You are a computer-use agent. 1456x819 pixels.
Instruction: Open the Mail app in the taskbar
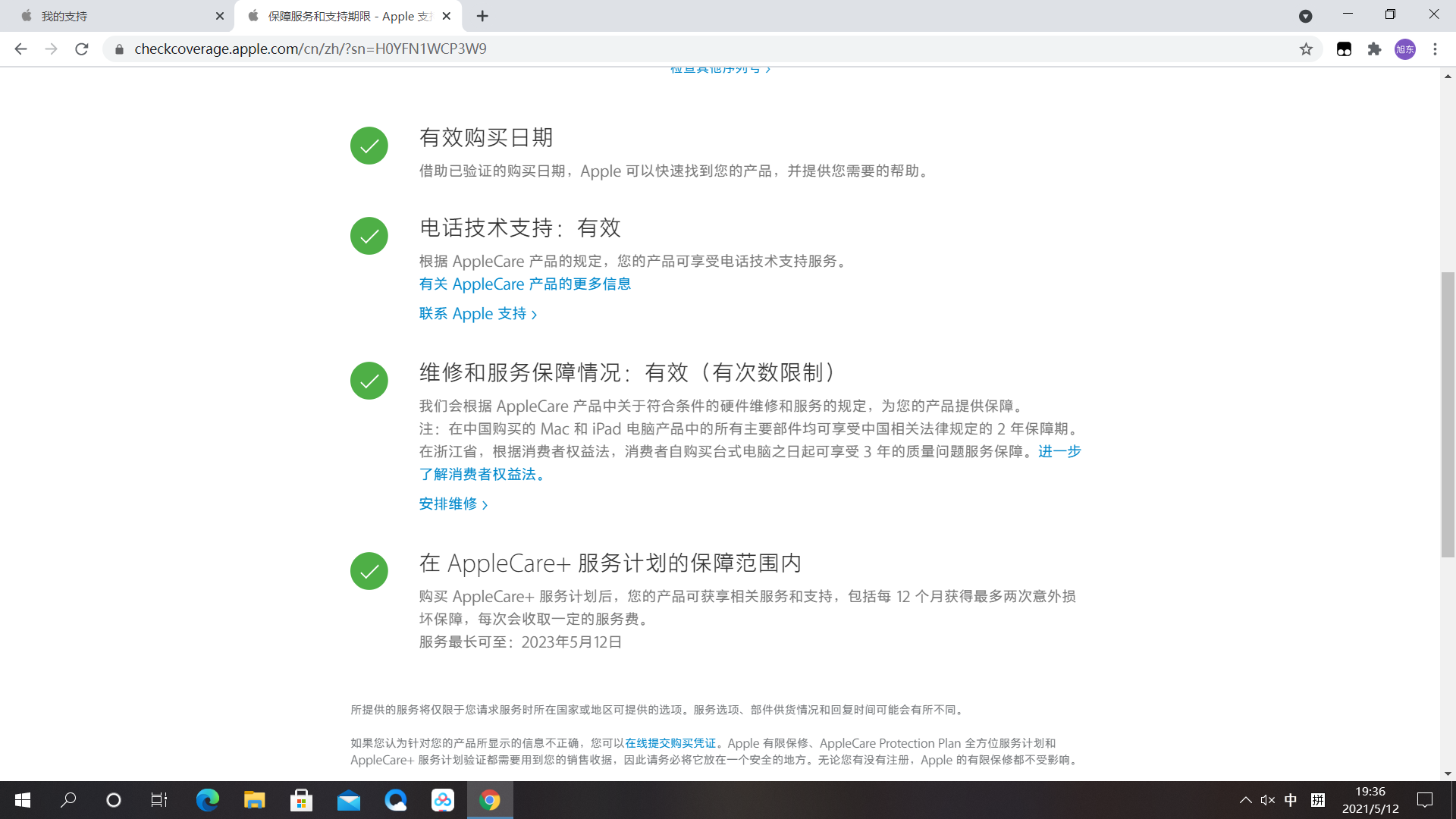pyautogui.click(x=349, y=800)
